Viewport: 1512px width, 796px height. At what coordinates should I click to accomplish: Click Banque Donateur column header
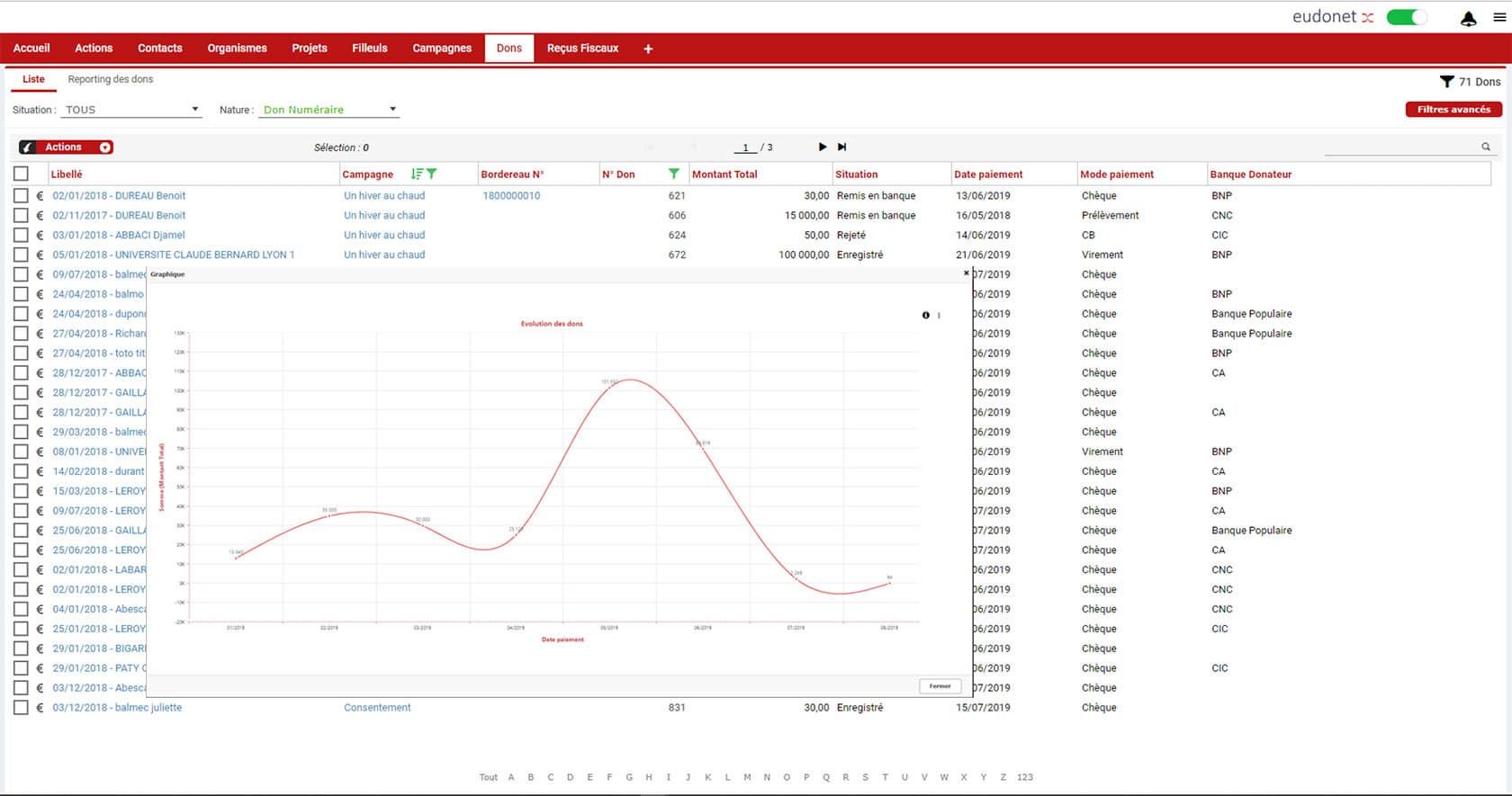pos(1251,174)
